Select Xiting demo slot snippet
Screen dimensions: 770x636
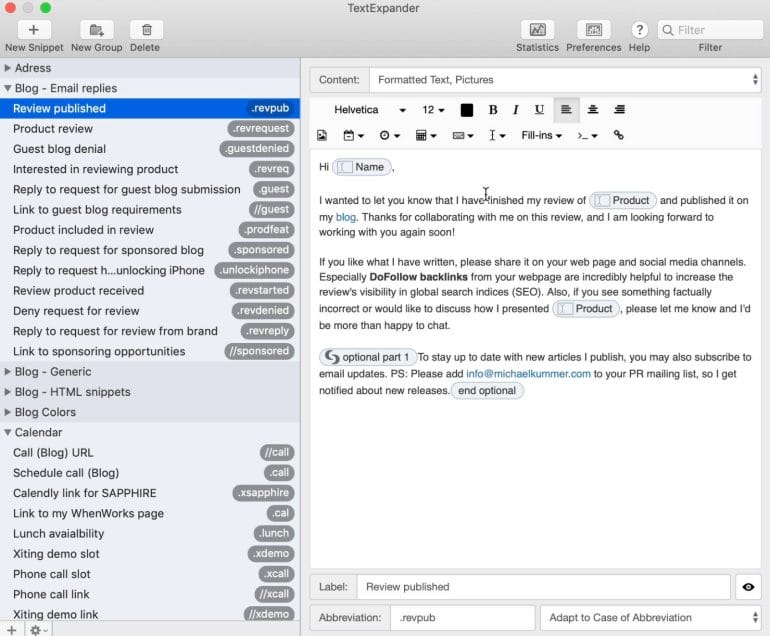click(x=150, y=553)
